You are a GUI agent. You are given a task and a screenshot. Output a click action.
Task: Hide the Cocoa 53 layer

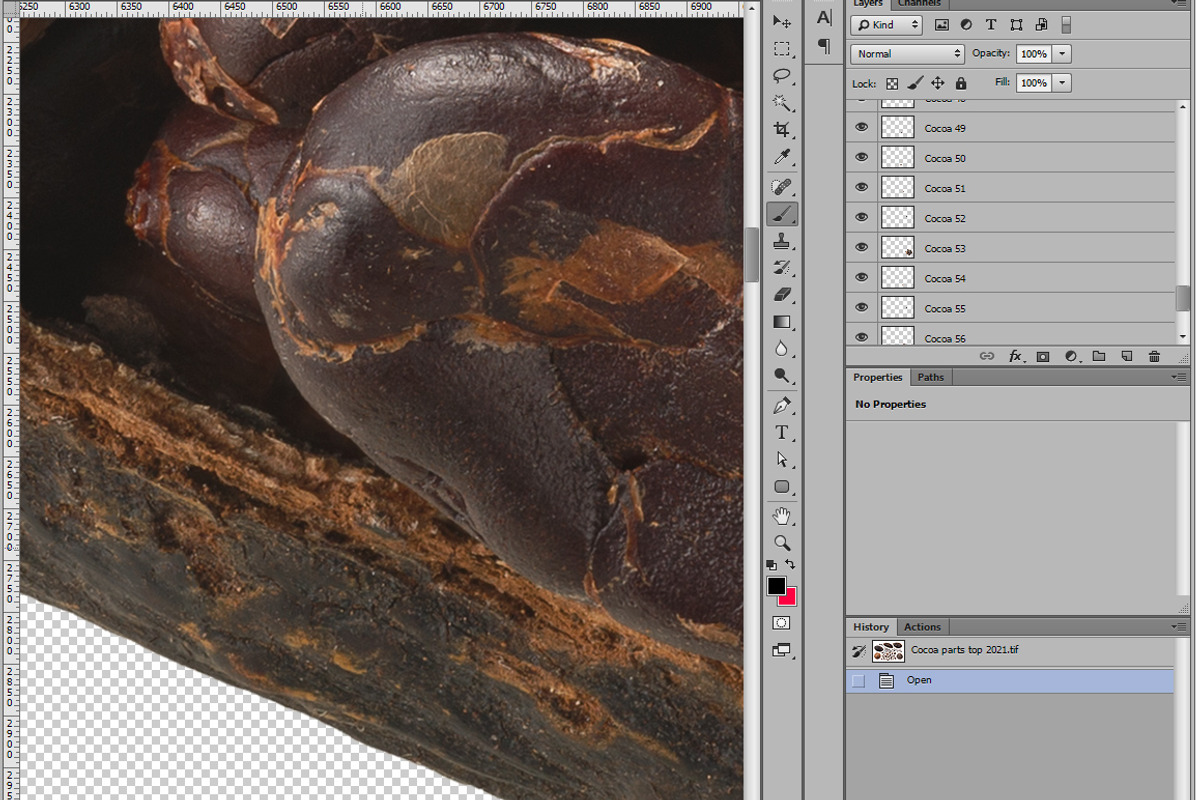(861, 248)
